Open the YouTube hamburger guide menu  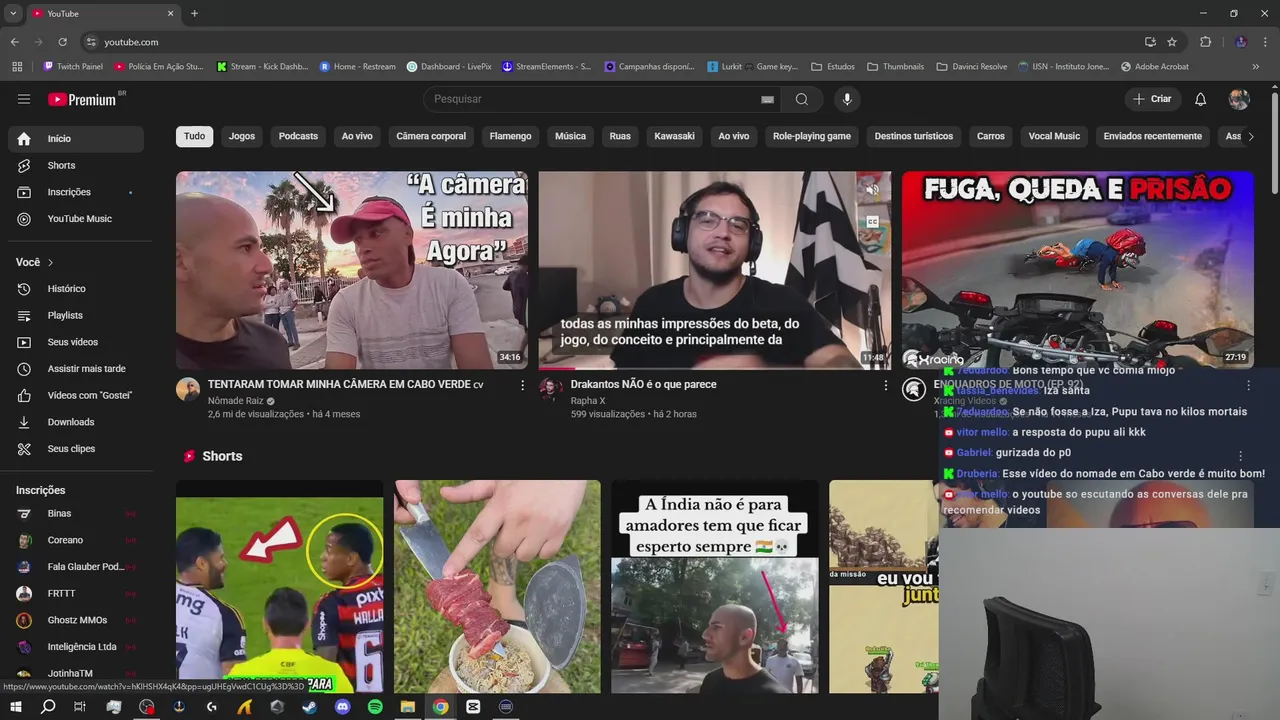coord(24,99)
